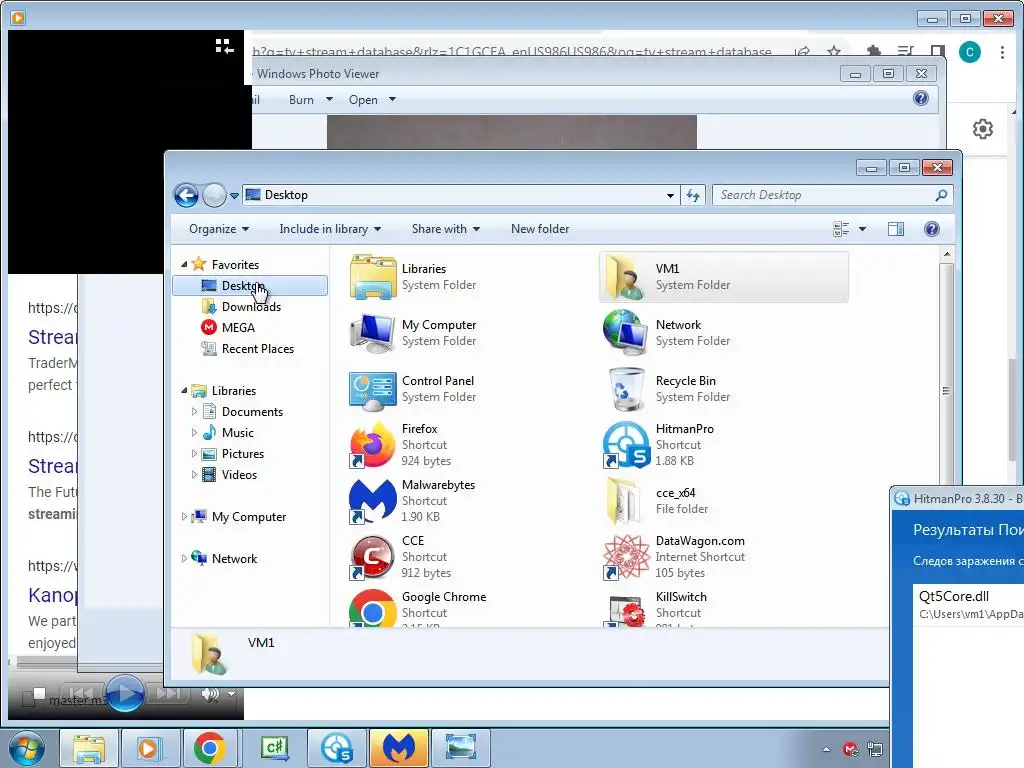Screen dimensions: 1024x768
Task: Switch to Chrome in the taskbar
Action: [210, 748]
